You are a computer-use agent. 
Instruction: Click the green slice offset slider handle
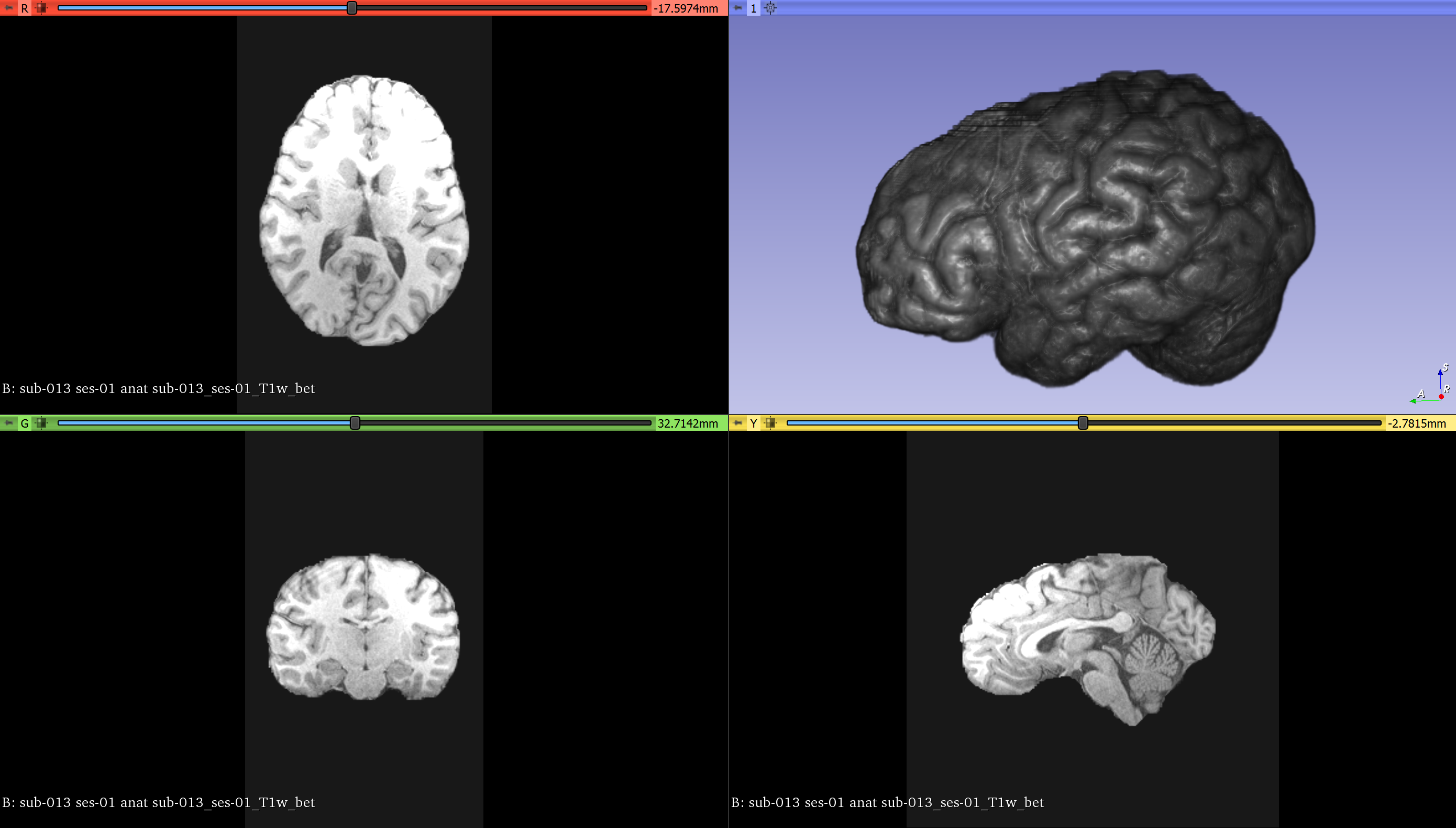(x=355, y=423)
